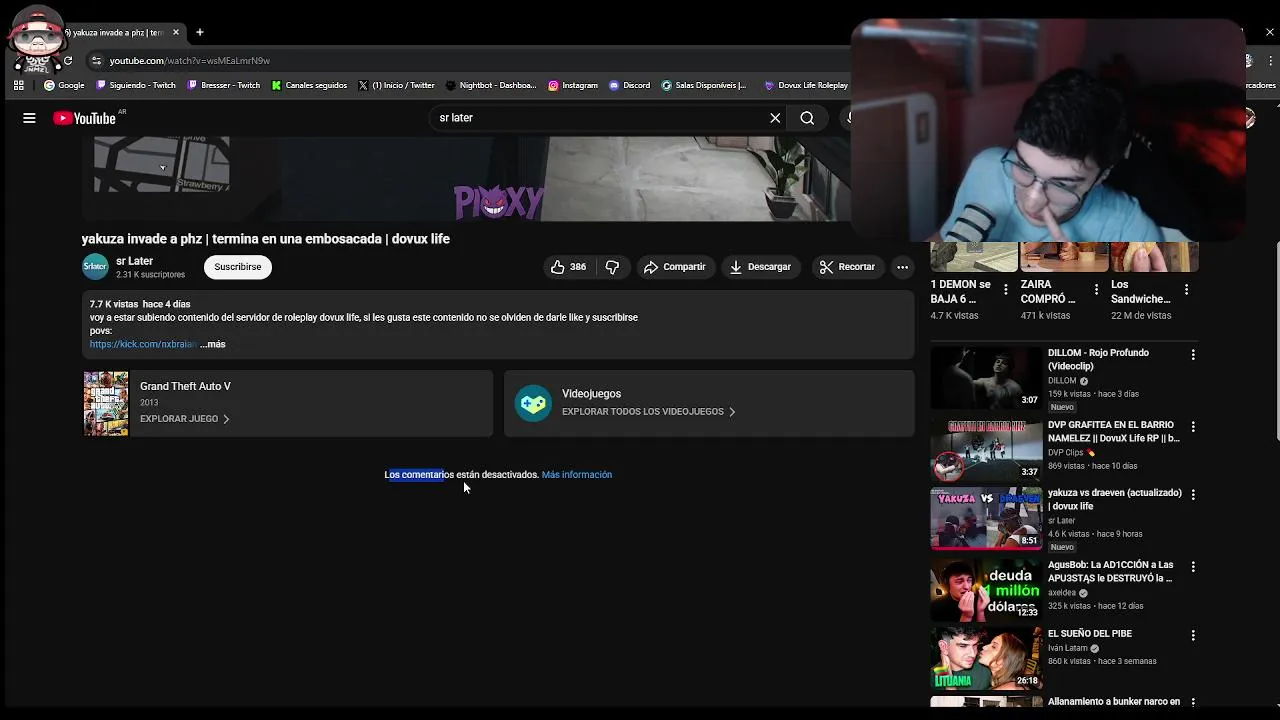Viewport: 1280px width, 720px height.
Task: Open the kick.com link in the description
Action: pos(143,344)
